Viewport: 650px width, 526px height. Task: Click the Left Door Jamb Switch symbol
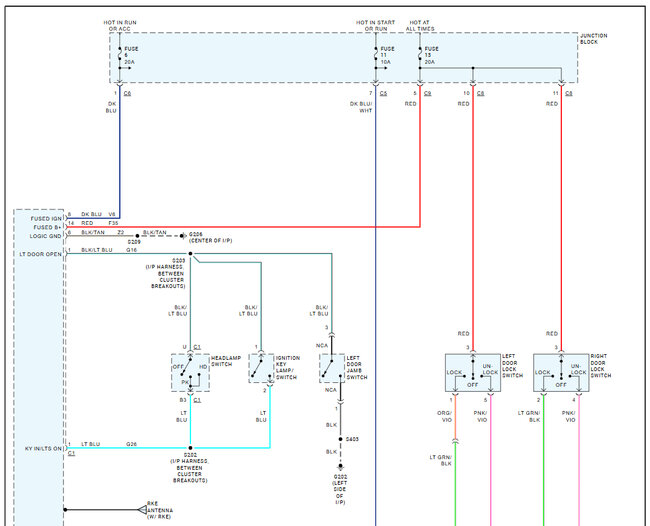pyautogui.click(x=332, y=368)
